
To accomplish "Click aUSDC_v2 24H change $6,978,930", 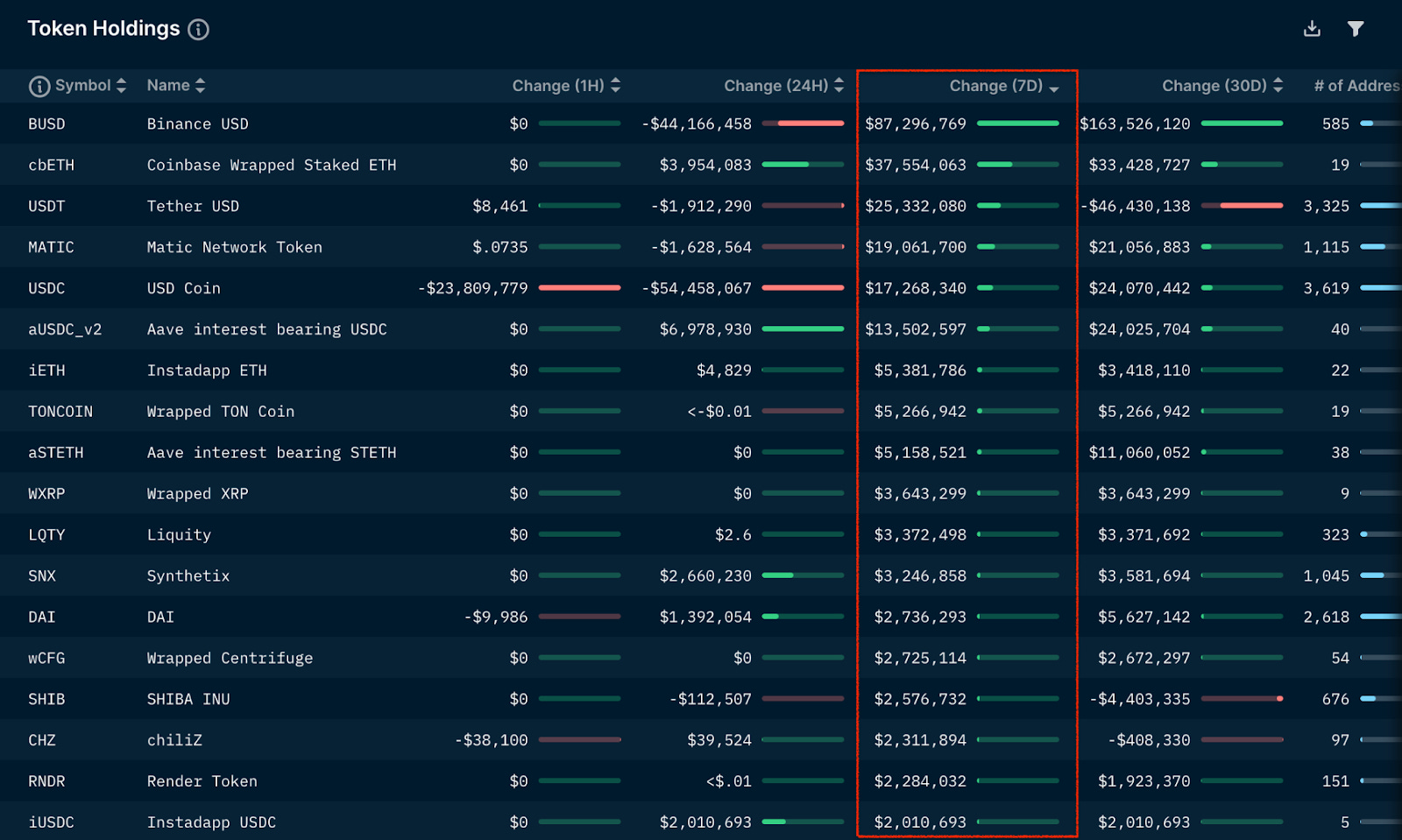I will 705,329.
